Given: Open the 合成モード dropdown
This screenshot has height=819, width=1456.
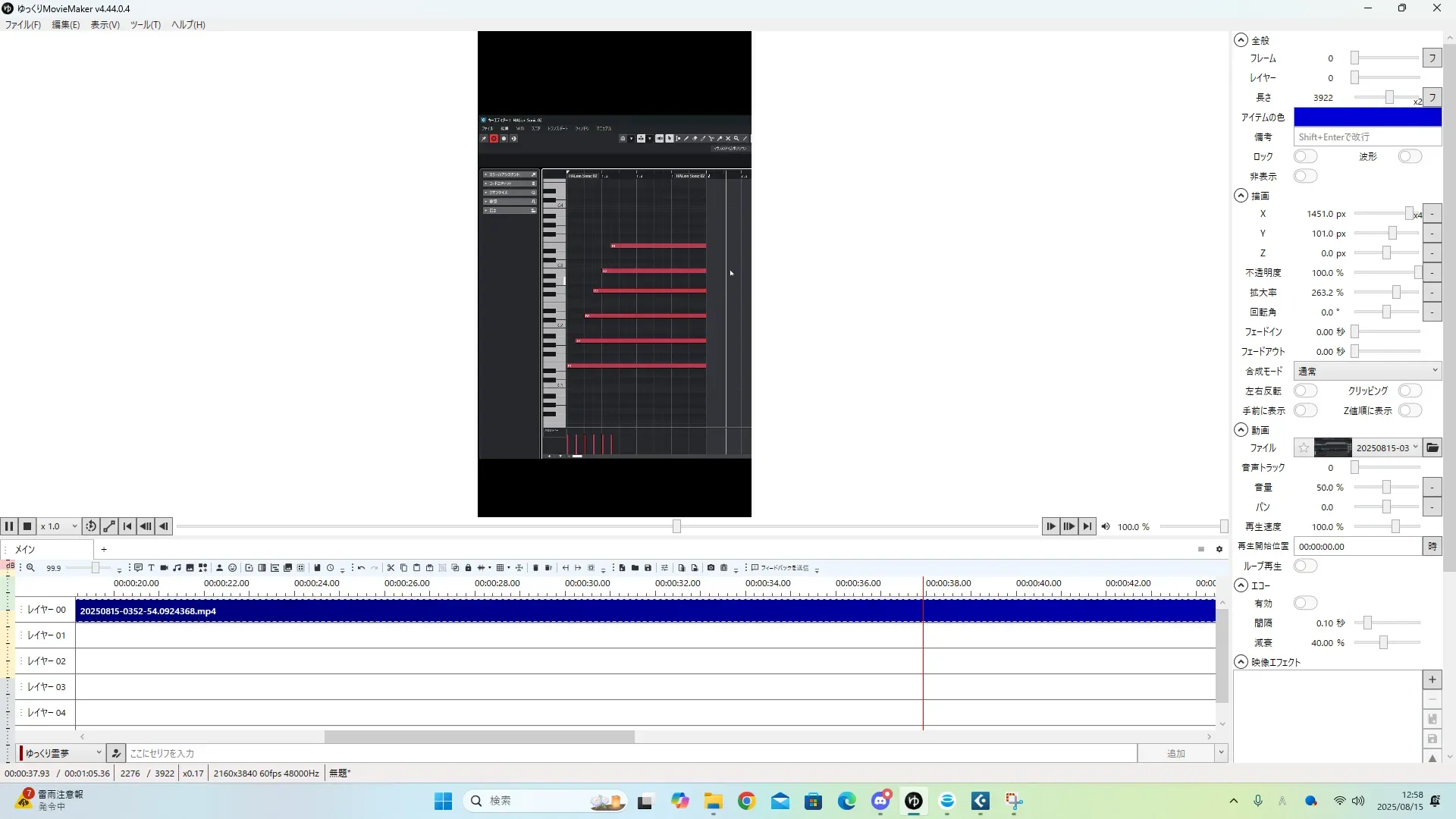Looking at the screenshot, I should coord(1367,371).
